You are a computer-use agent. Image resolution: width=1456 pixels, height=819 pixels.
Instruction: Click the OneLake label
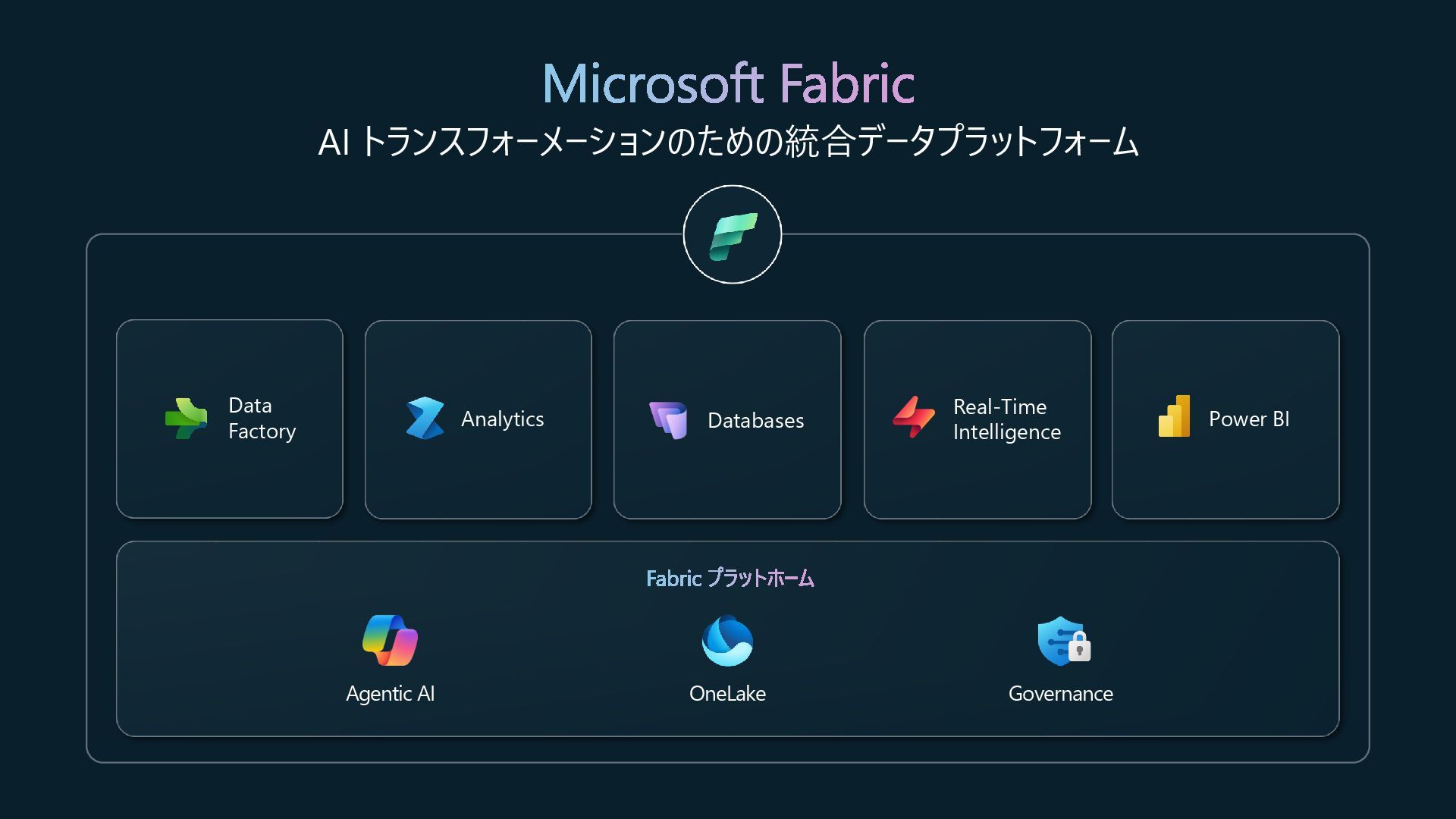[x=727, y=693]
